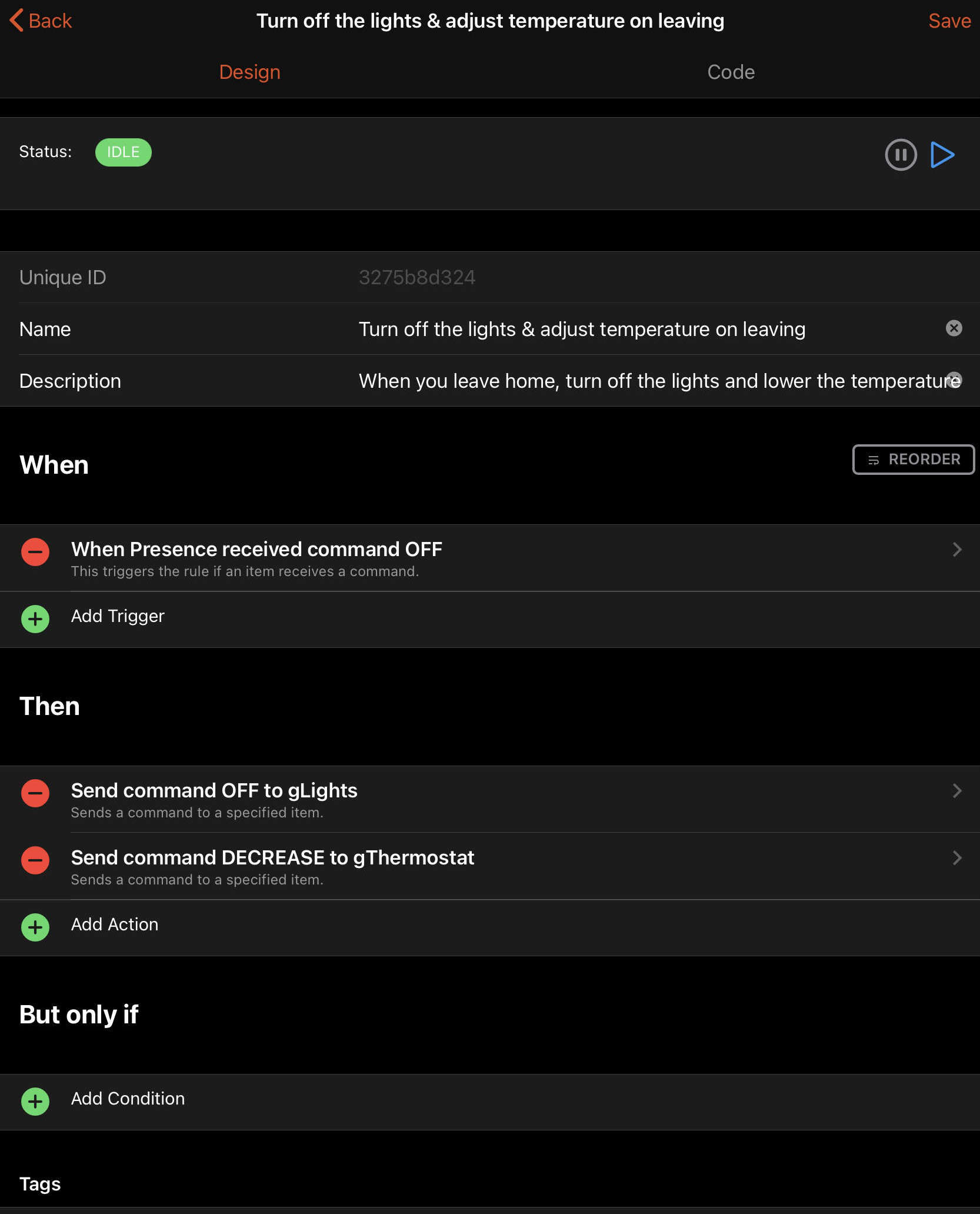
Task: Go Back to the rules list
Action: tap(40, 21)
